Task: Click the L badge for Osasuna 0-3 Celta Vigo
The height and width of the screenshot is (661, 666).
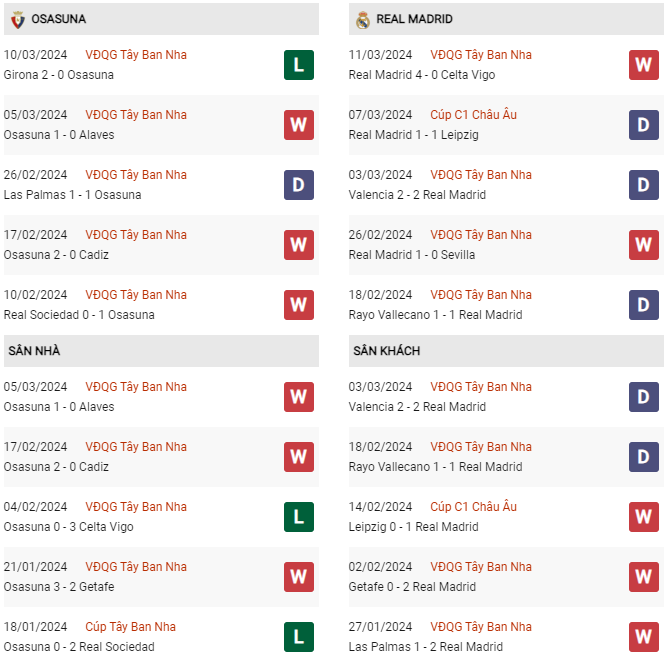Action: 299,517
